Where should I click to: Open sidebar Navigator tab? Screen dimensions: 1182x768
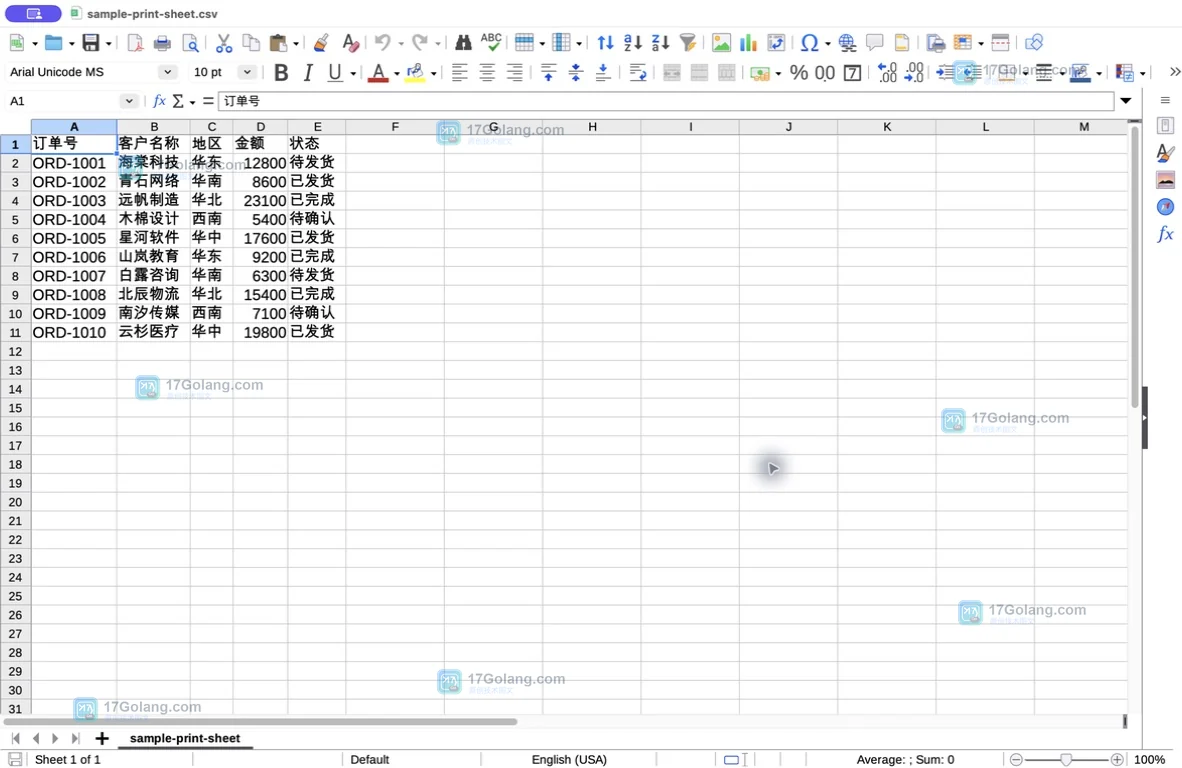[x=1165, y=207]
